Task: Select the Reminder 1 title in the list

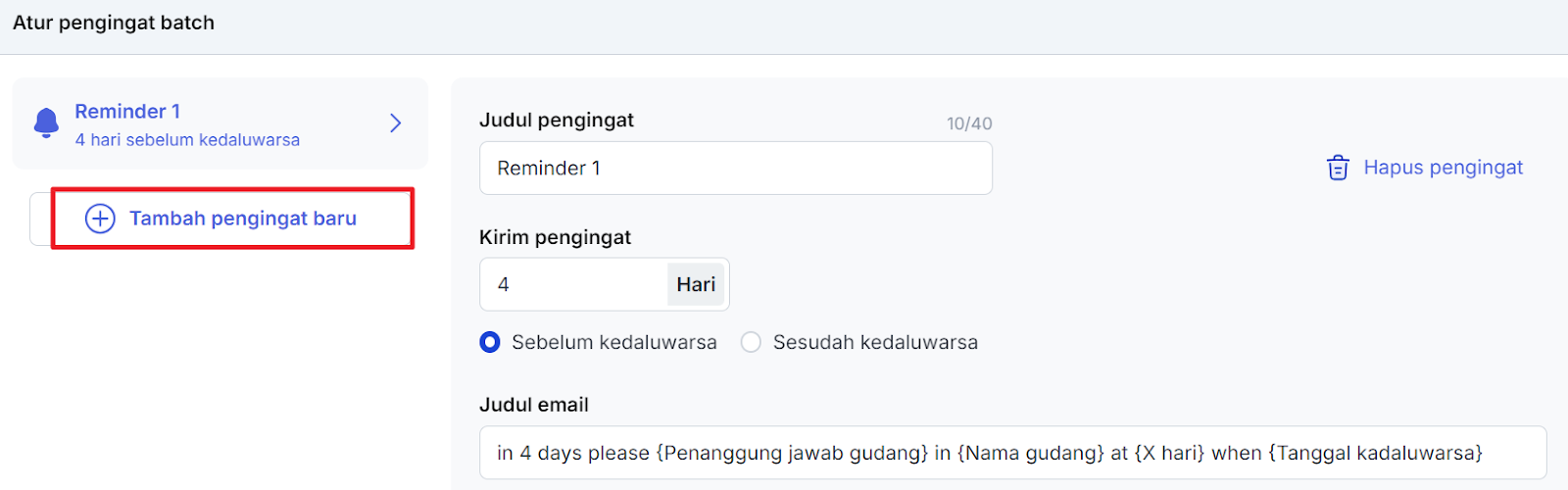Action: point(127,112)
